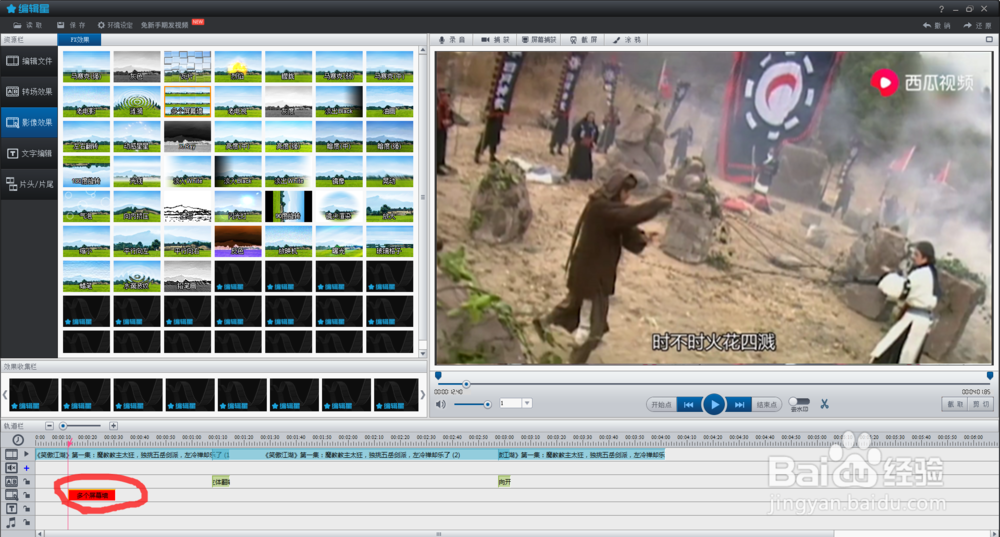
Task: Select the 涂鸦 doodle brush tool
Action: (x=627, y=40)
